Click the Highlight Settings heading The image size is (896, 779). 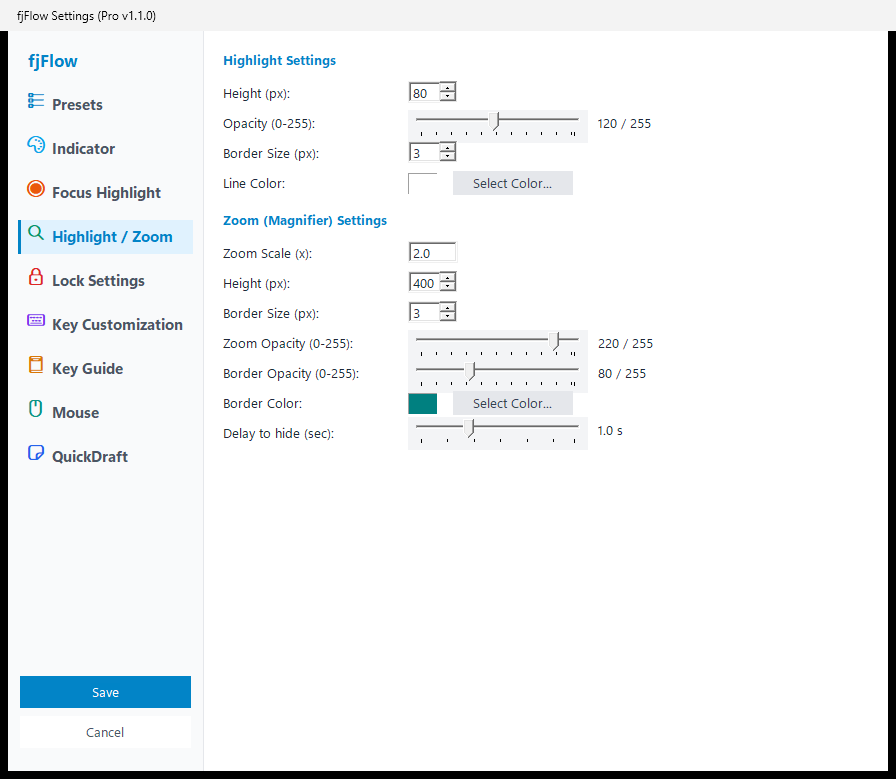pyautogui.click(x=279, y=61)
